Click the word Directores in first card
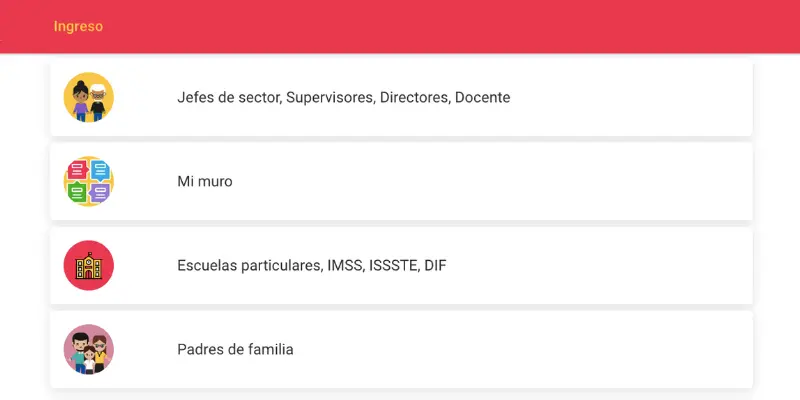Screen dimensions: 800x400 (x=415, y=98)
